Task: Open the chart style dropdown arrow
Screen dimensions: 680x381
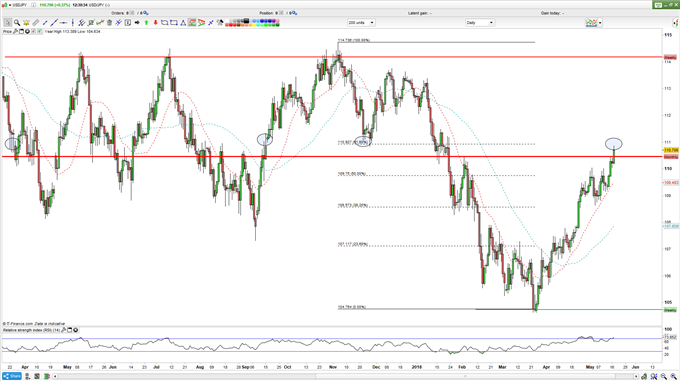Action: [x=600, y=23]
